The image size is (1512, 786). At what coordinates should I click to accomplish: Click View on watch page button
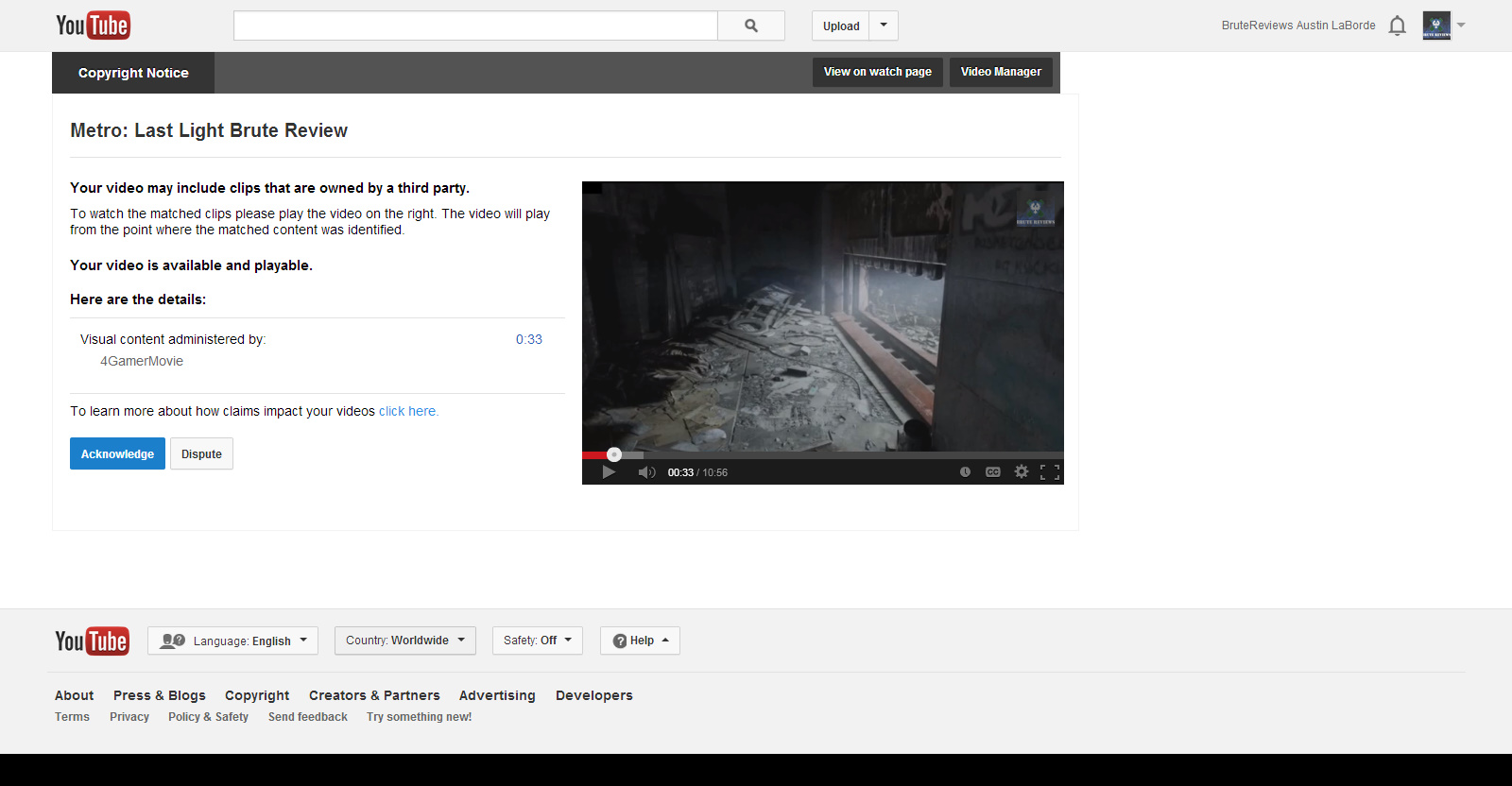(878, 72)
